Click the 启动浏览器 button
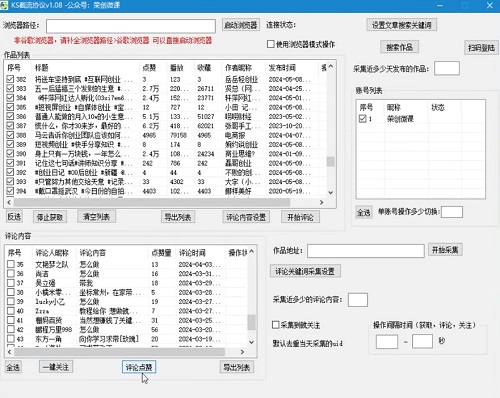 241,25
